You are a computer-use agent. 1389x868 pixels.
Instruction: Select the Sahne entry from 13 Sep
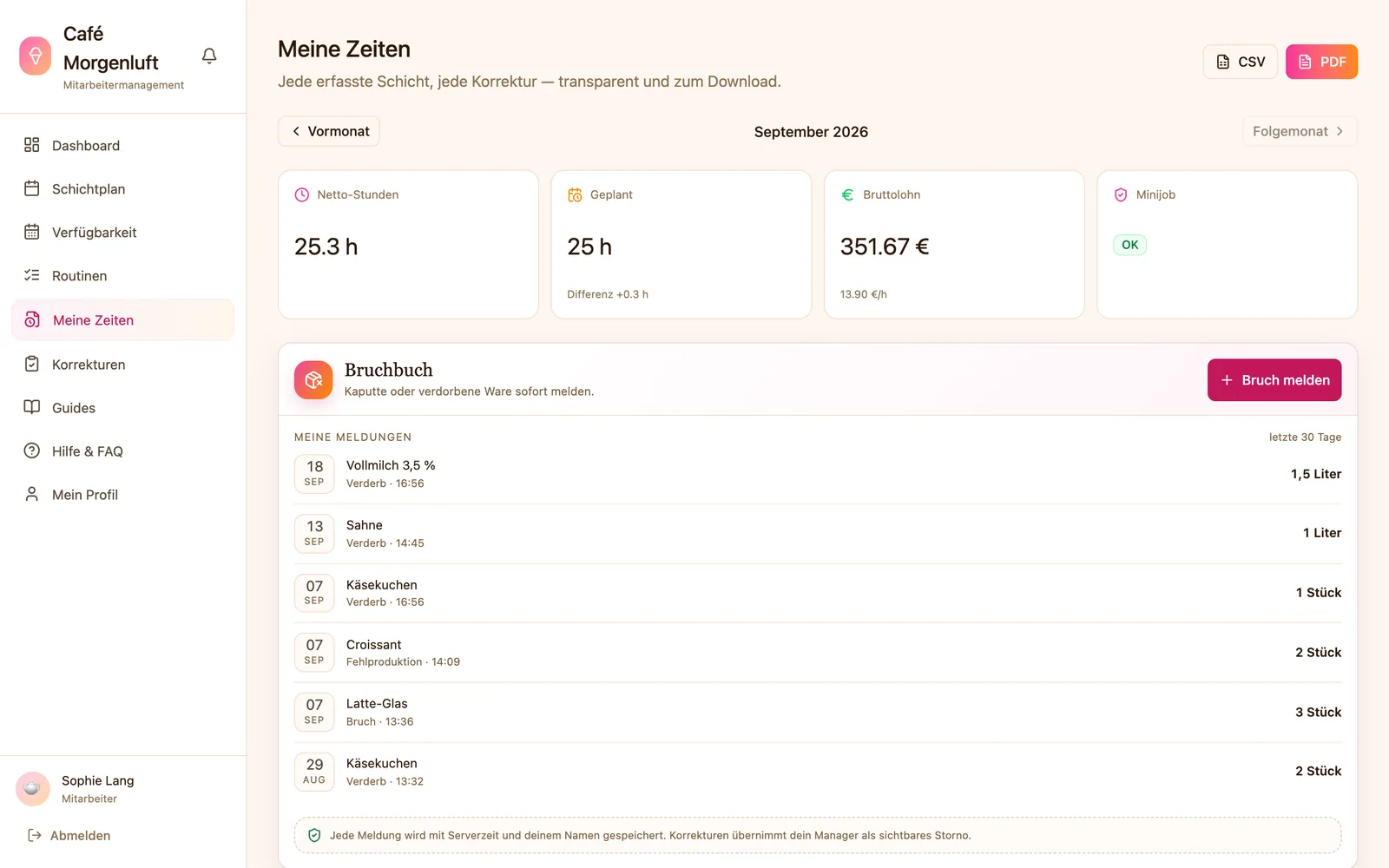coord(818,534)
